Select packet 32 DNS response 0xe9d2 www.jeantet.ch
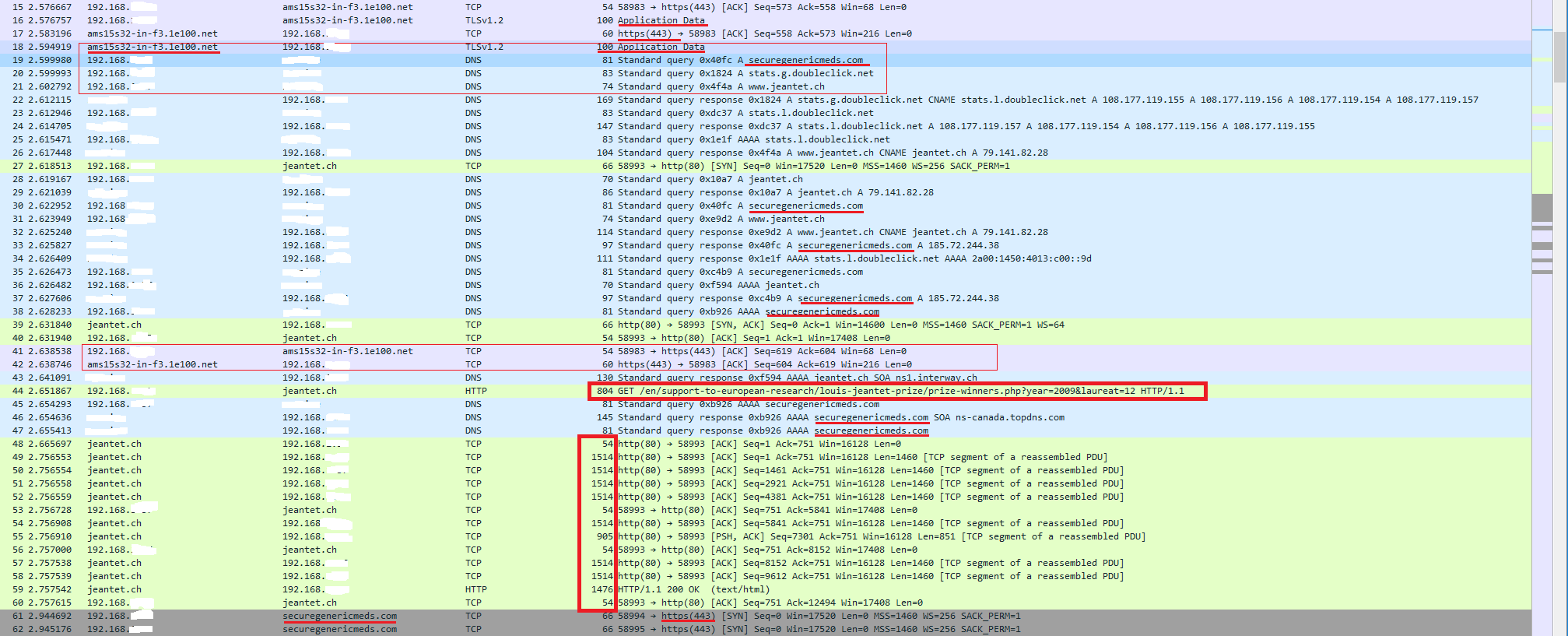The width and height of the screenshot is (1568, 636). [x=766, y=232]
